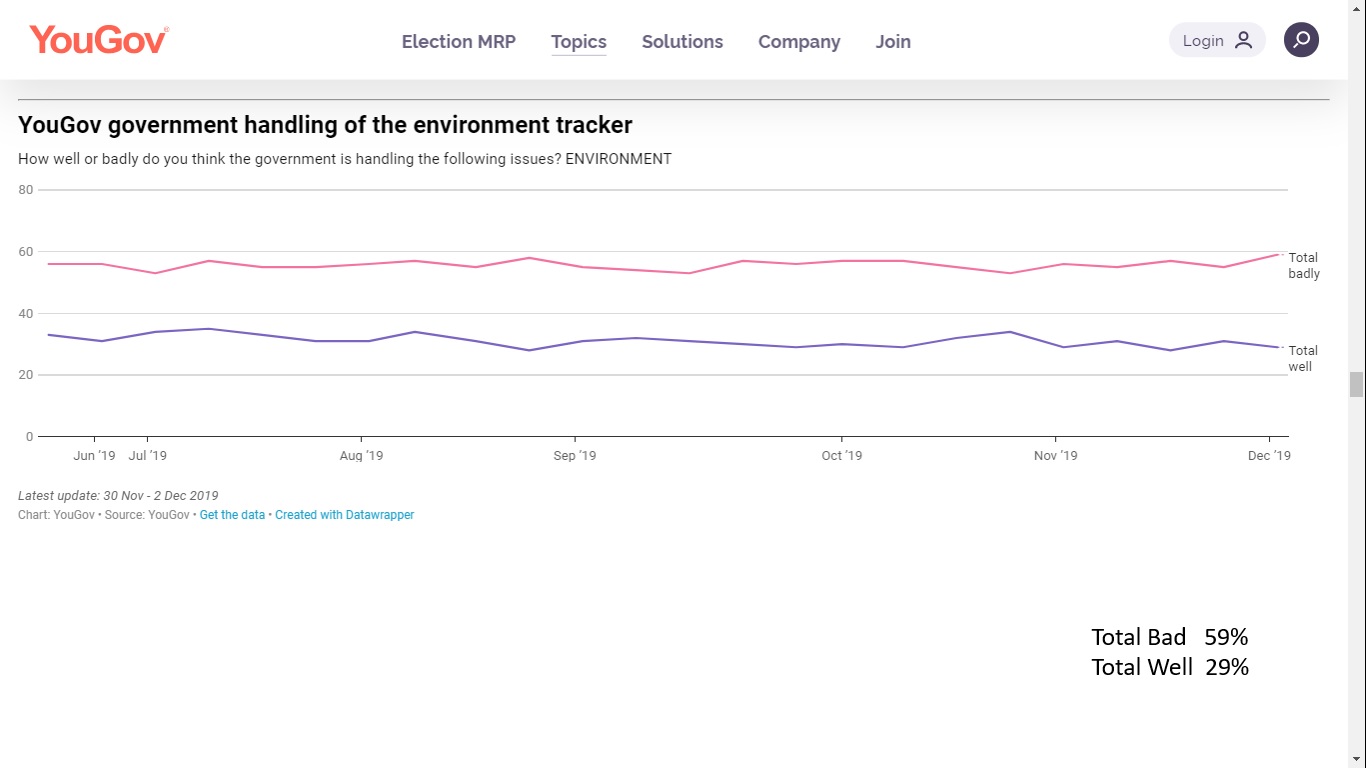Click the Nov '19 axis label
Viewport: 1366px width, 768px height.
pos(1056,456)
